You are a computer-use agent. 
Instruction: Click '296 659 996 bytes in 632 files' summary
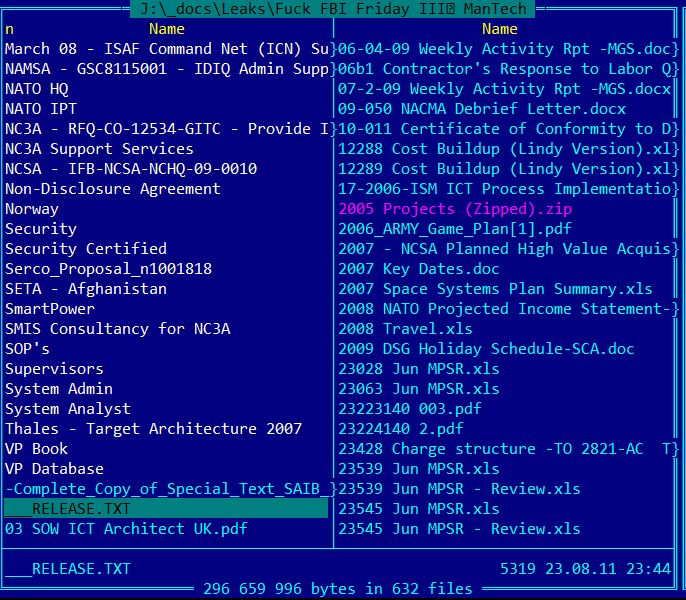(x=338, y=589)
